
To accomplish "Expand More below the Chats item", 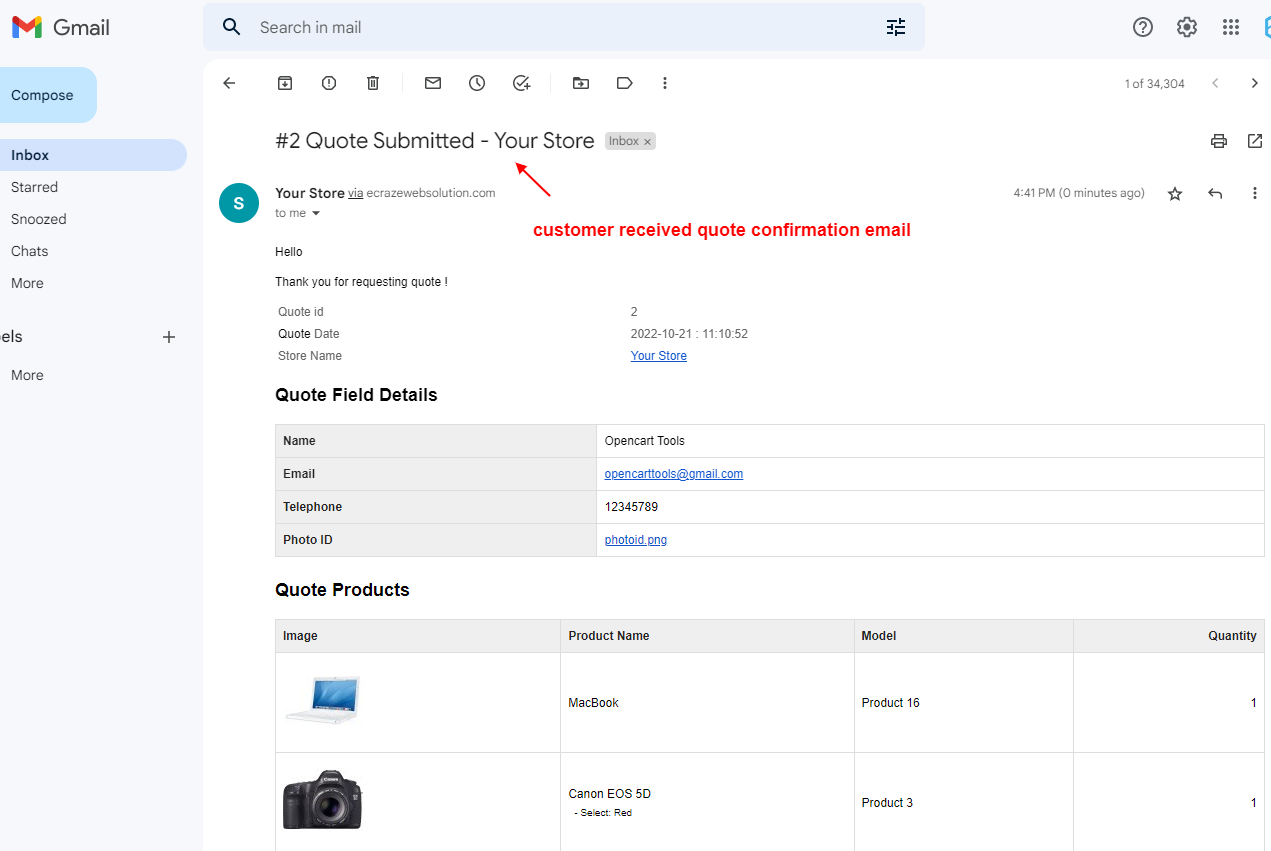I will click(x=27, y=283).
